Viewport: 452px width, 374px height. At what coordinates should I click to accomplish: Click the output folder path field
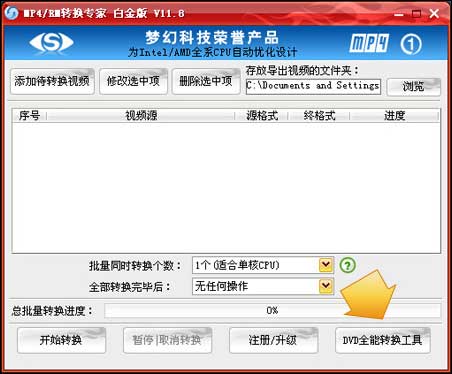click(x=313, y=86)
